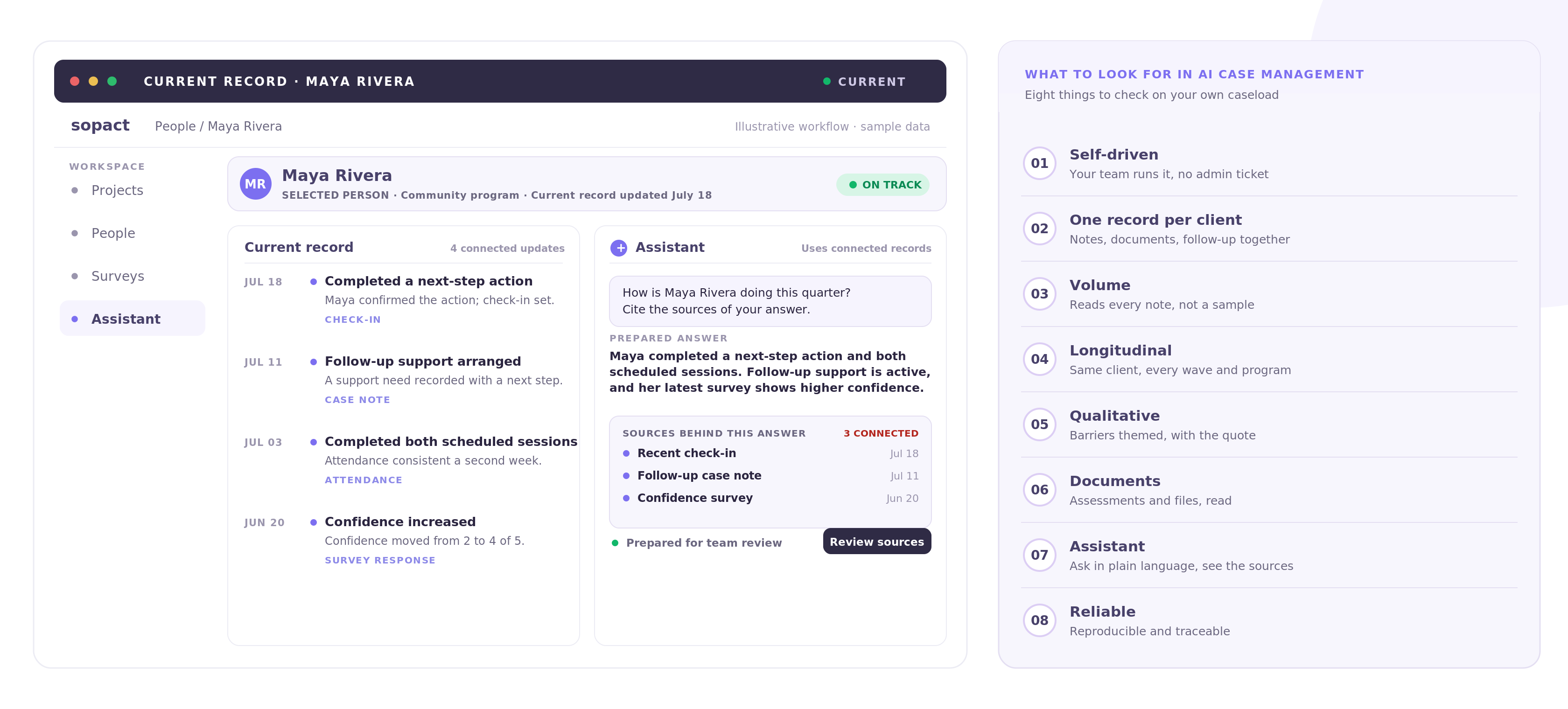Click the Documents checklist heading

coord(1114,481)
